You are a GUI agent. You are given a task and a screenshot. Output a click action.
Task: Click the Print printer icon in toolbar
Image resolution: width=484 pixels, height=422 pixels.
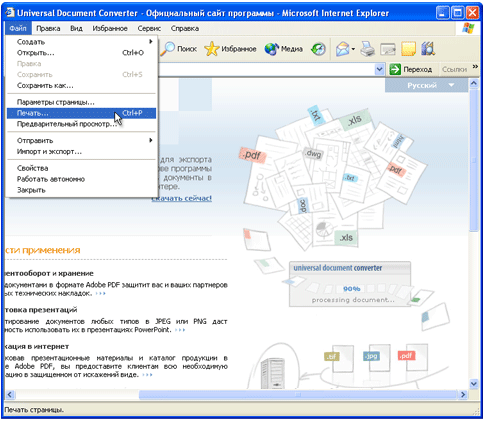click(x=367, y=49)
